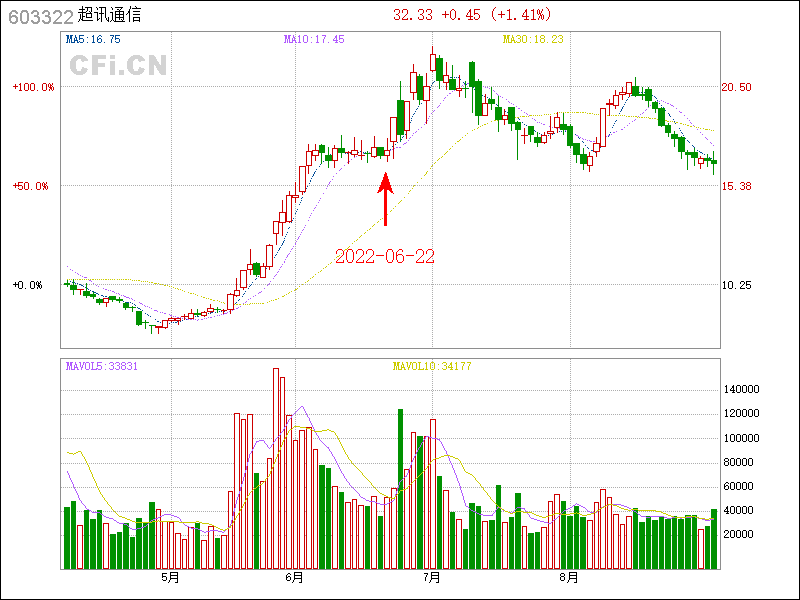Click the 6月 month label

coord(294,578)
